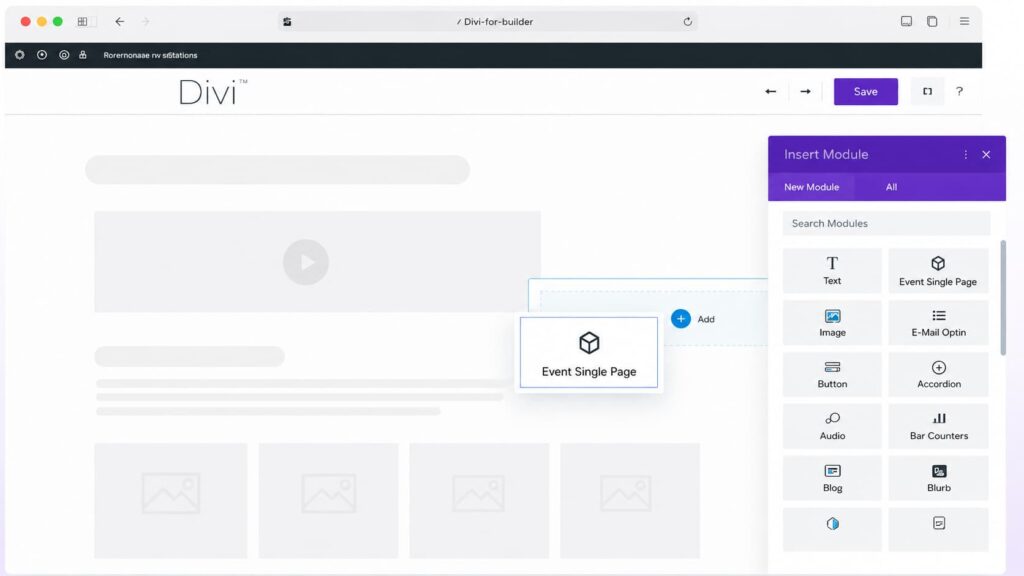This screenshot has height=576, width=1024.
Task: Redo with the right arrow in Divi header
Action: [x=805, y=91]
